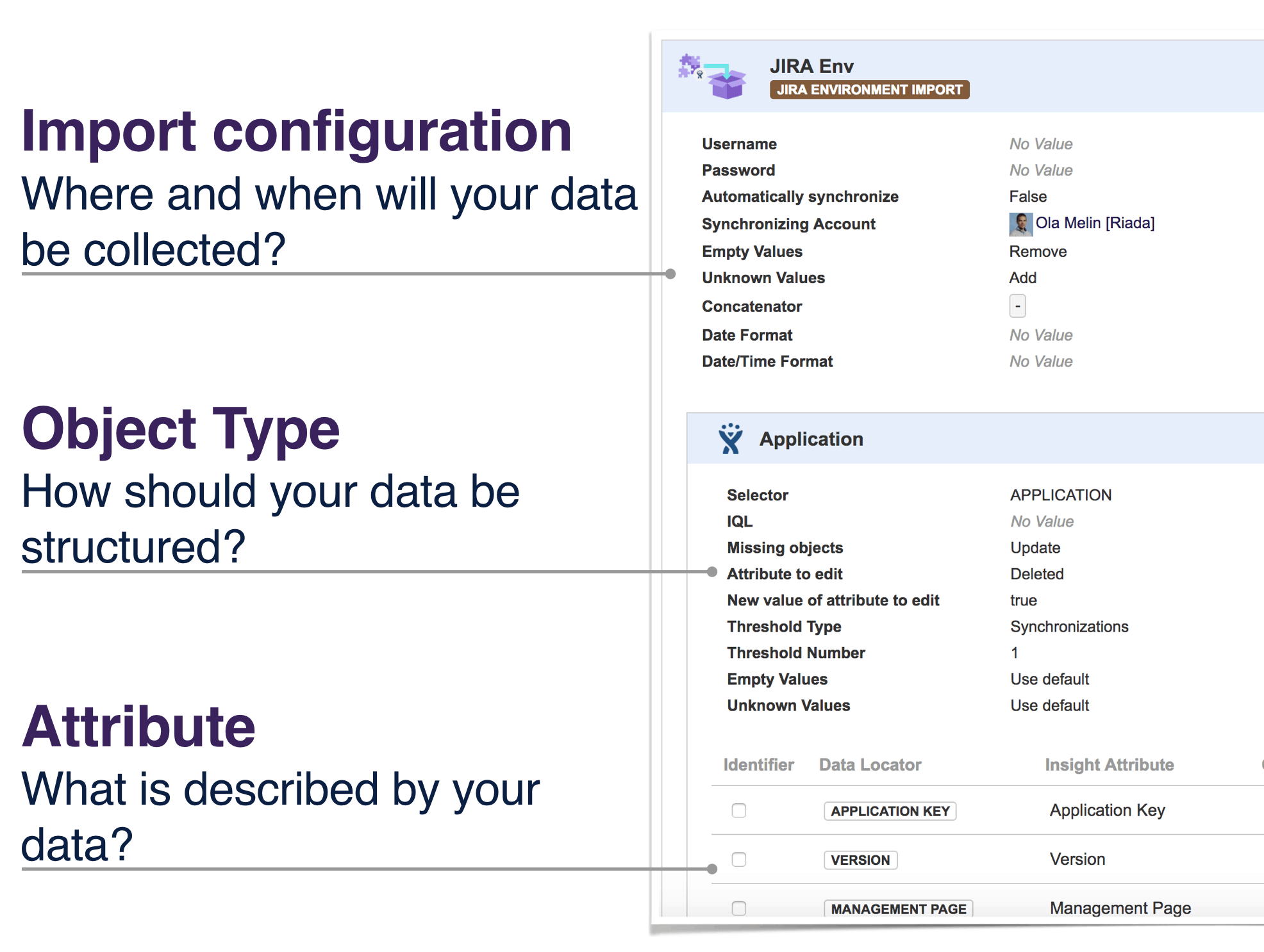Enable the Application Key identifier checkbox
The width and height of the screenshot is (1264, 952).
(x=738, y=811)
